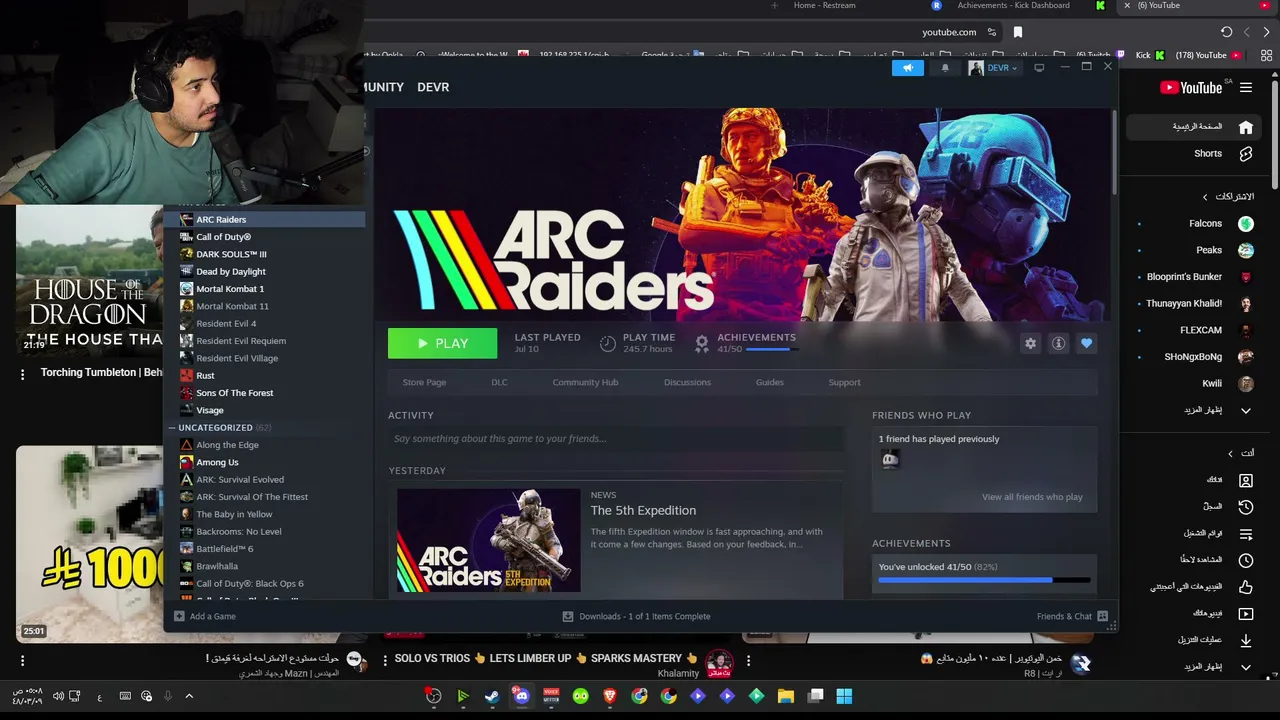Collapse the Uncategorized library section
This screenshot has width=1280, height=720.
[172, 427]
